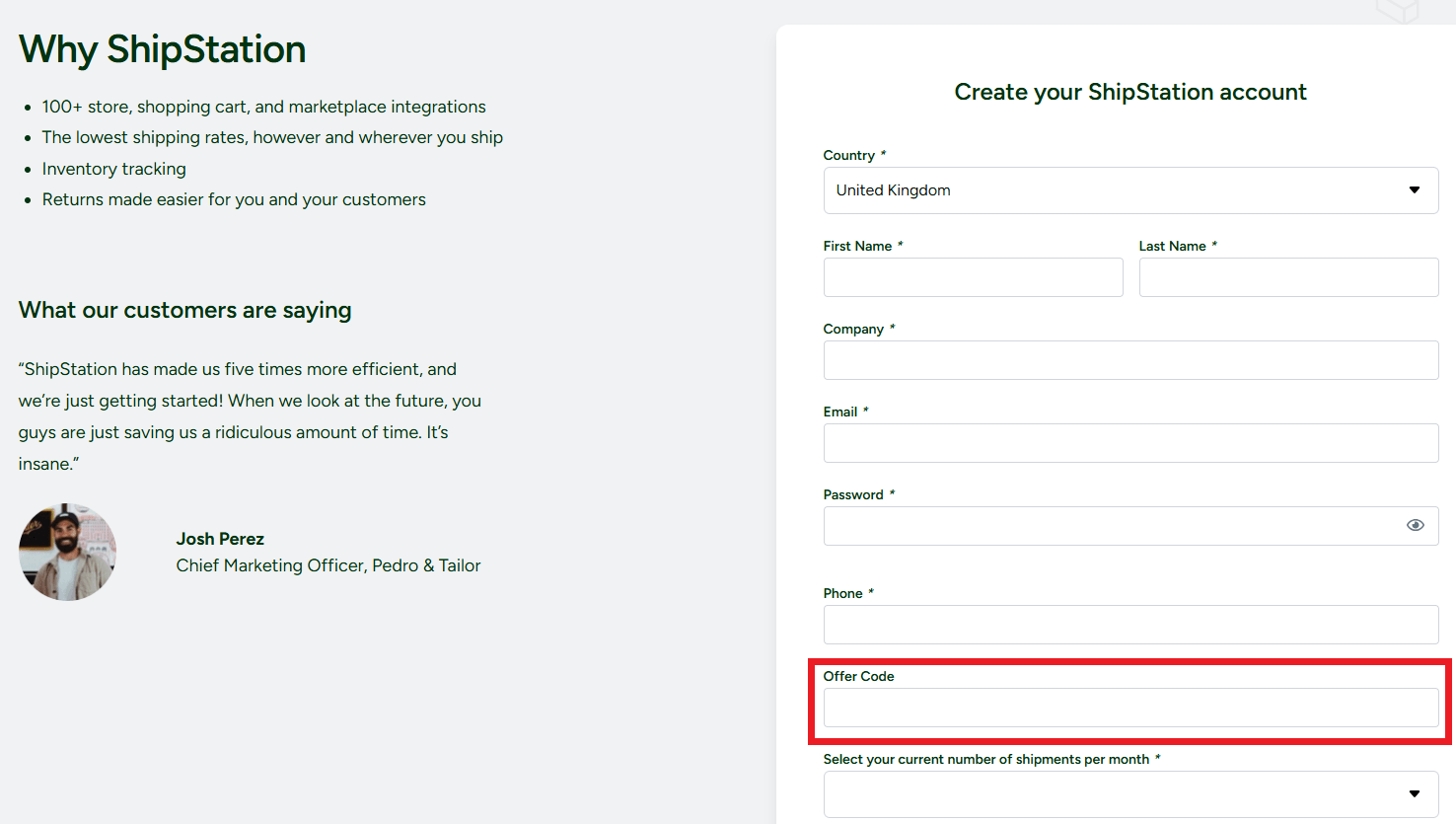The height and width of the screenshot is (824, 1456).
Task: Click 'The lowest shipping rates' bullet text
Action: (272, 137)
